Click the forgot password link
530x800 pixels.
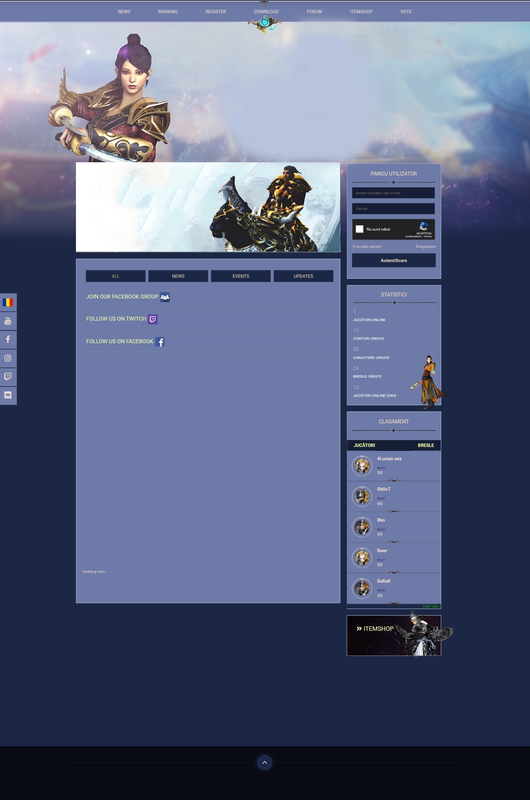[x=367, y=247]
